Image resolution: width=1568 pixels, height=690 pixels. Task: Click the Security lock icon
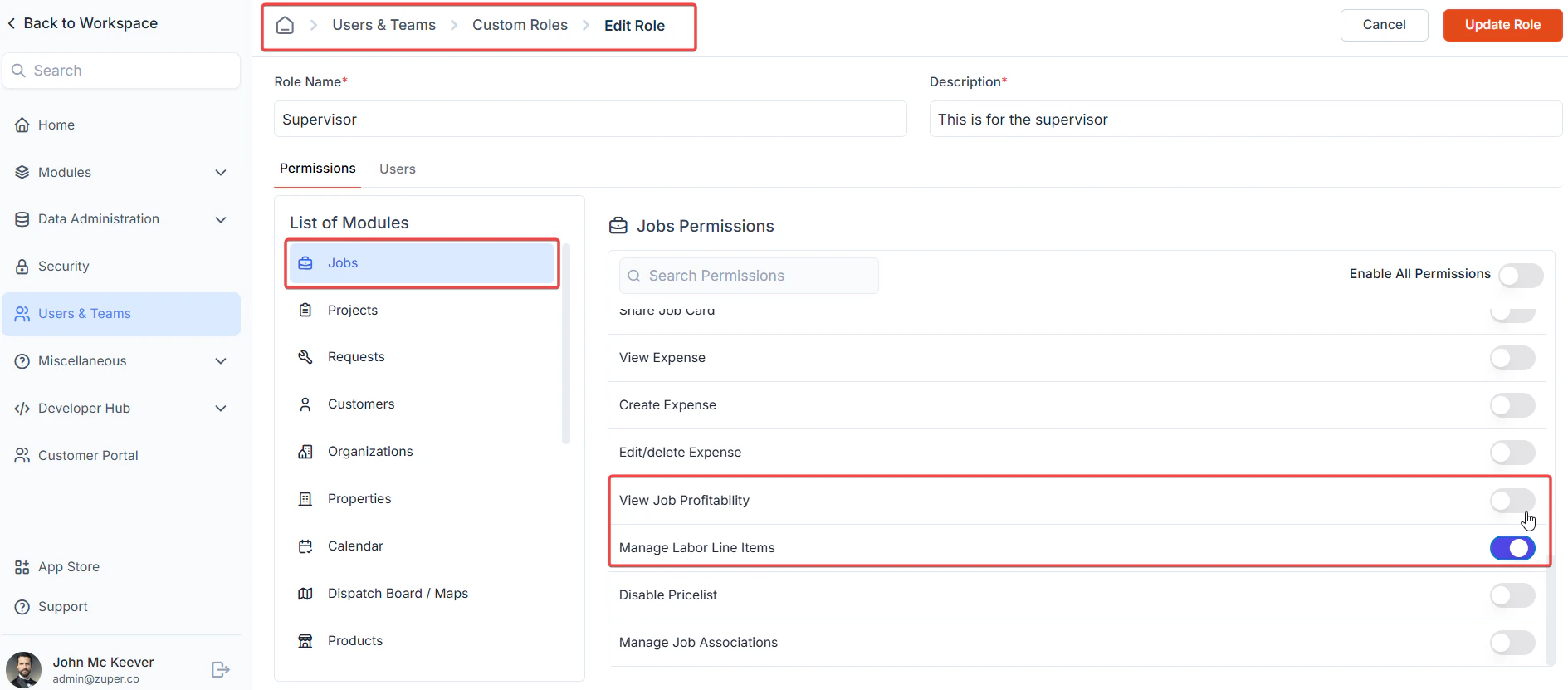click(22, 267)
